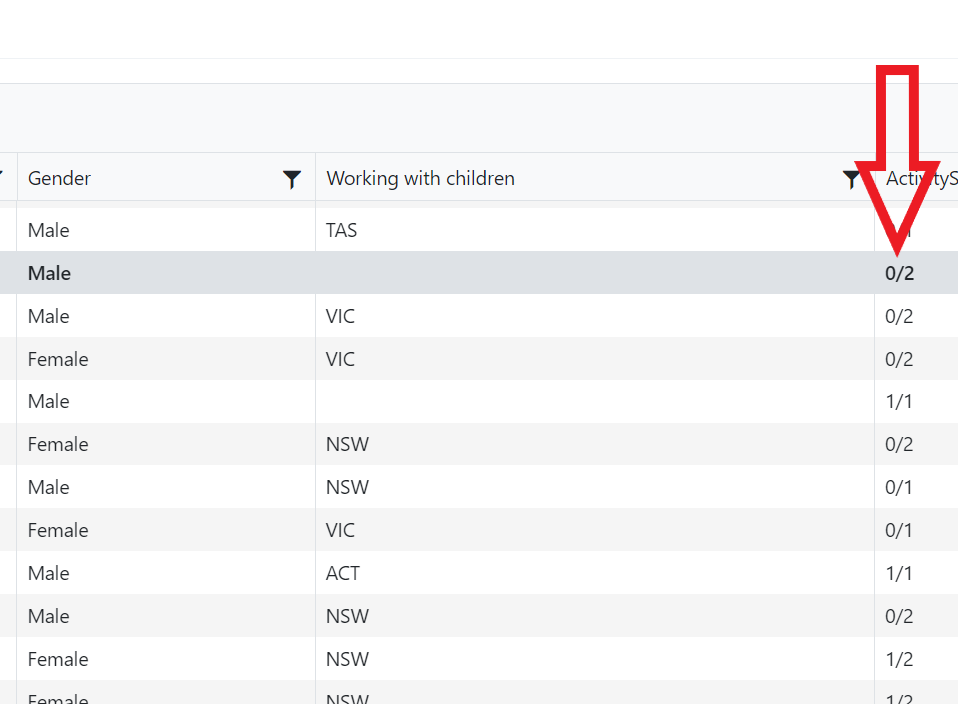Screen dimensions: 958x704
Task: Select Male cell in the NSW 0/2 row
Action: [x=49, y=616]
